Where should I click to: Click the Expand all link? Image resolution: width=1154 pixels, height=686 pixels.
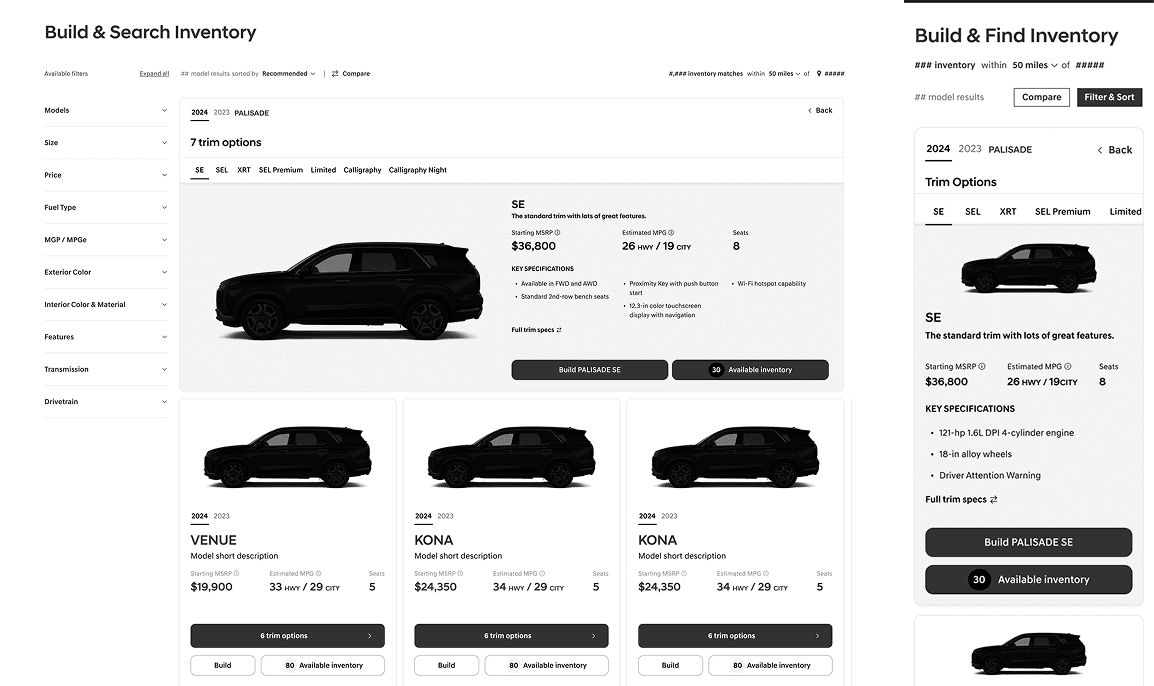(x=155, y=74)
